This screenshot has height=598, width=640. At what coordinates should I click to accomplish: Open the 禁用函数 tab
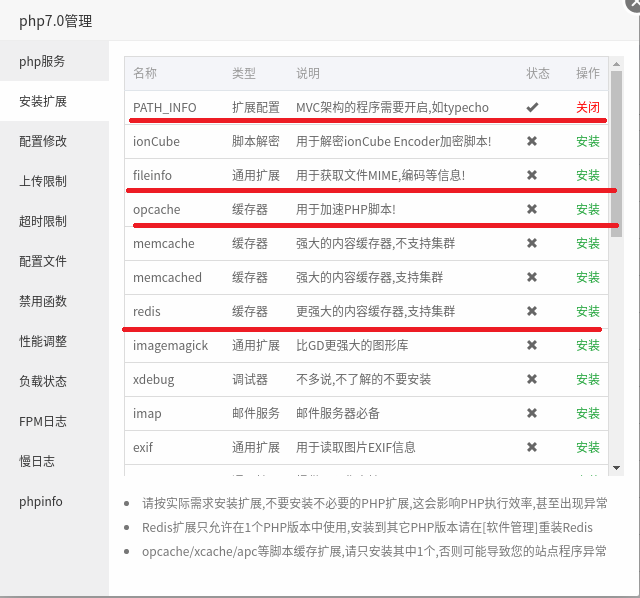pos(43,301)
